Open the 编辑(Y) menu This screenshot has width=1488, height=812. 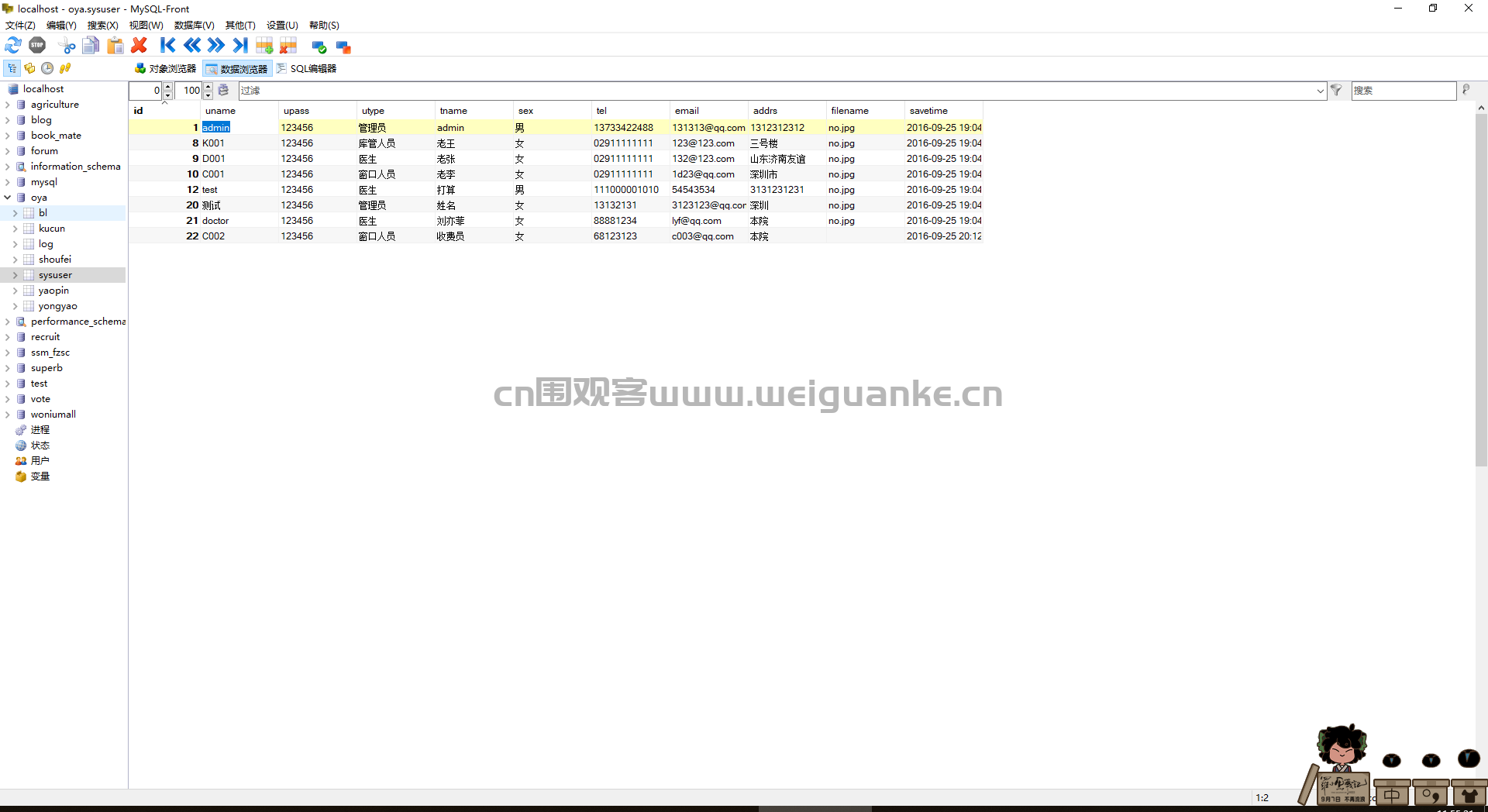click(61, 25)
